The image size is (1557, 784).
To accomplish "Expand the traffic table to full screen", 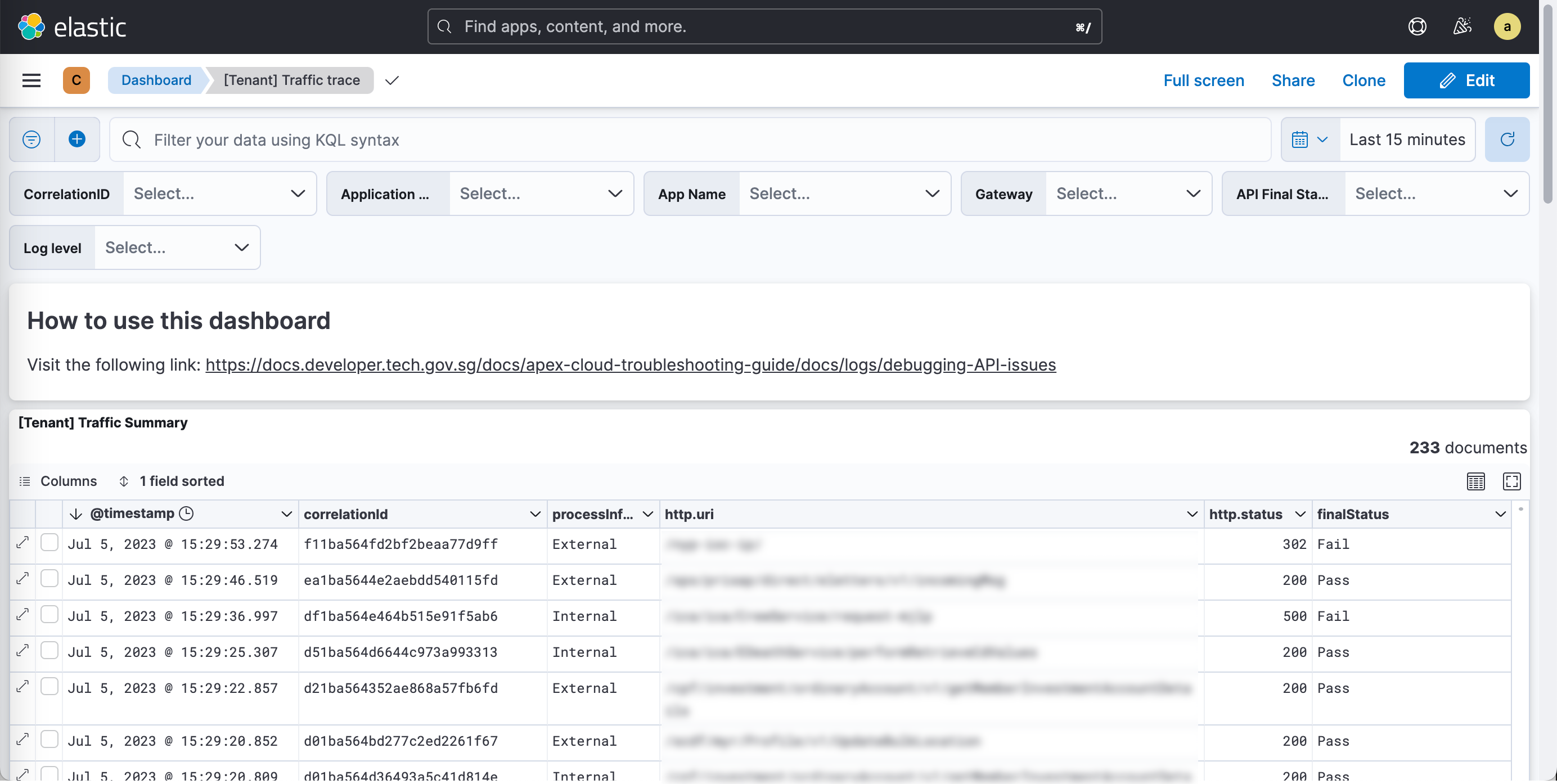I will [x=1513, y=481].
